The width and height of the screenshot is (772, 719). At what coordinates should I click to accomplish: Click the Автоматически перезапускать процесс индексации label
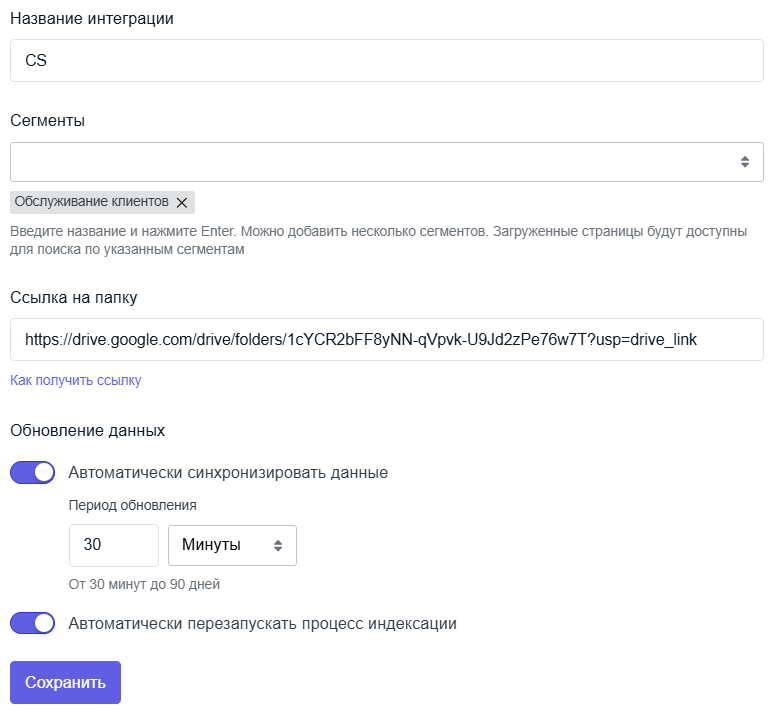pyautogui.click(x=262, y=623)
